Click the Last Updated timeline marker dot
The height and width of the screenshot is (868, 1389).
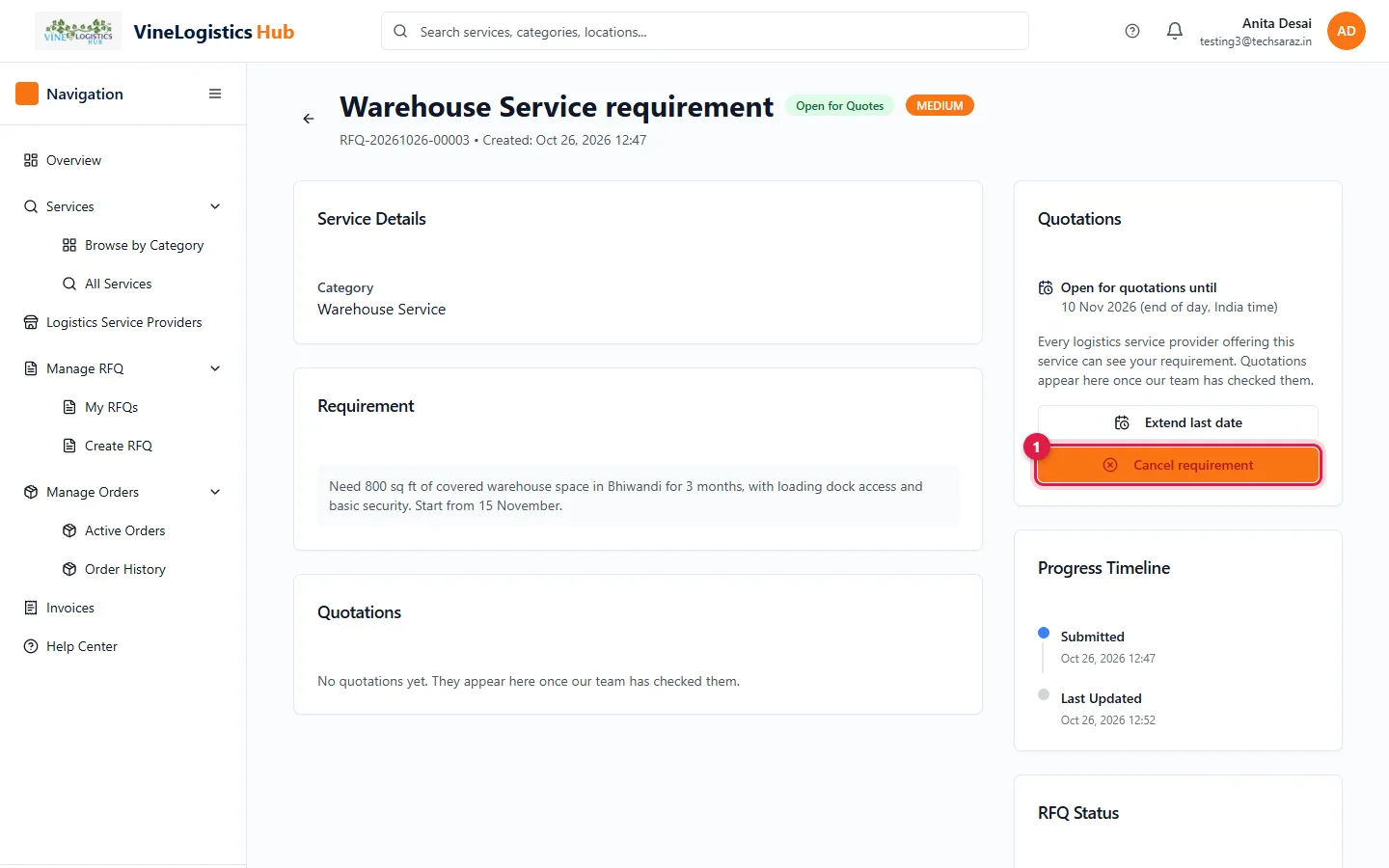(1044, 694)
